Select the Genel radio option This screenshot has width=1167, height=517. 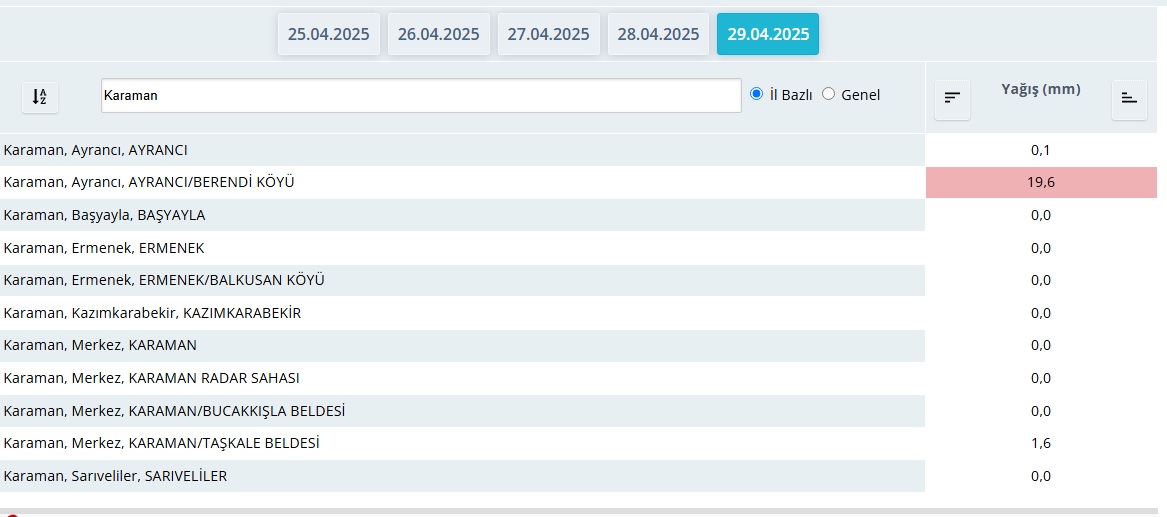(828, 94)
